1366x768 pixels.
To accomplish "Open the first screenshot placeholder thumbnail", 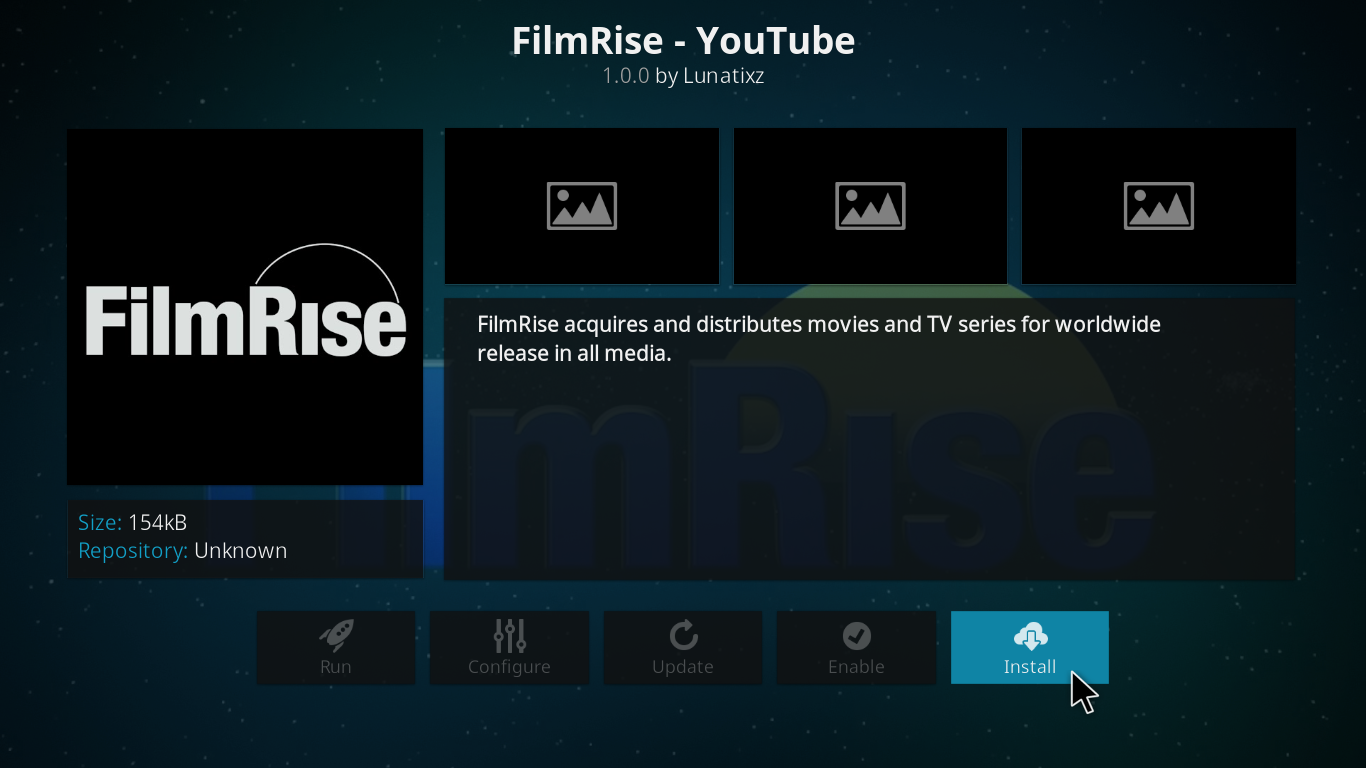I will pyautogui.click(x=582, y=206).
